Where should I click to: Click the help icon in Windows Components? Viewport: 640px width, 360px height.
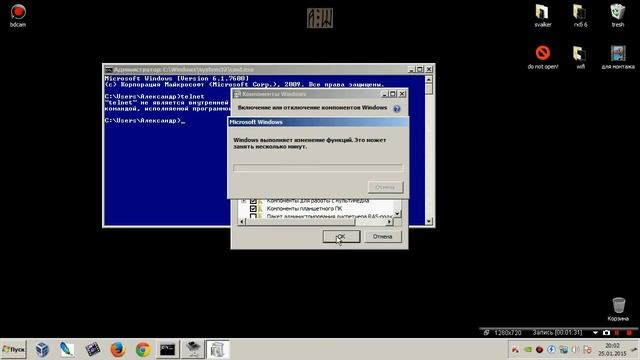pos(397,109)
